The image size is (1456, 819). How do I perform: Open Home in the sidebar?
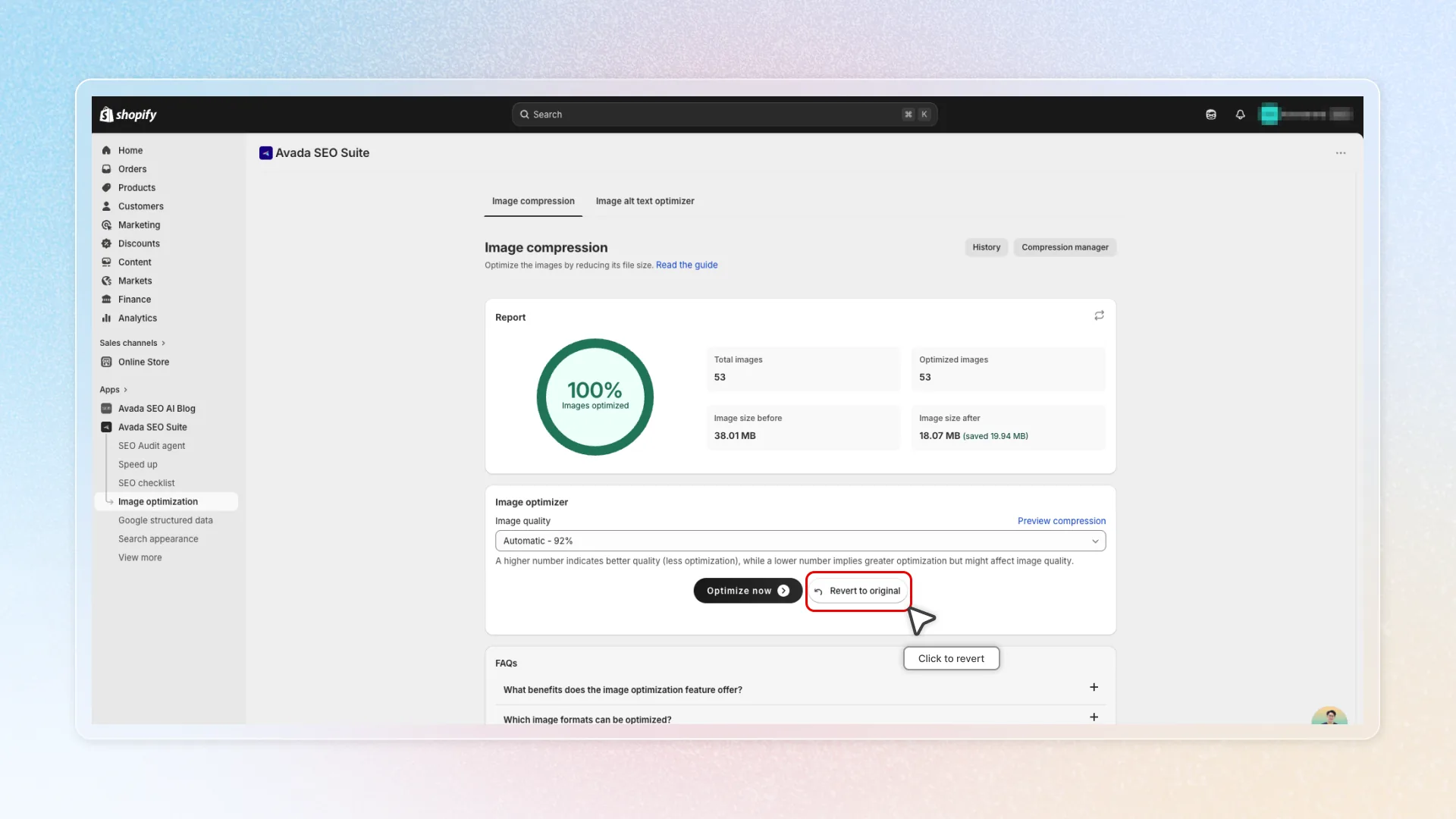(x=130, y=150)
